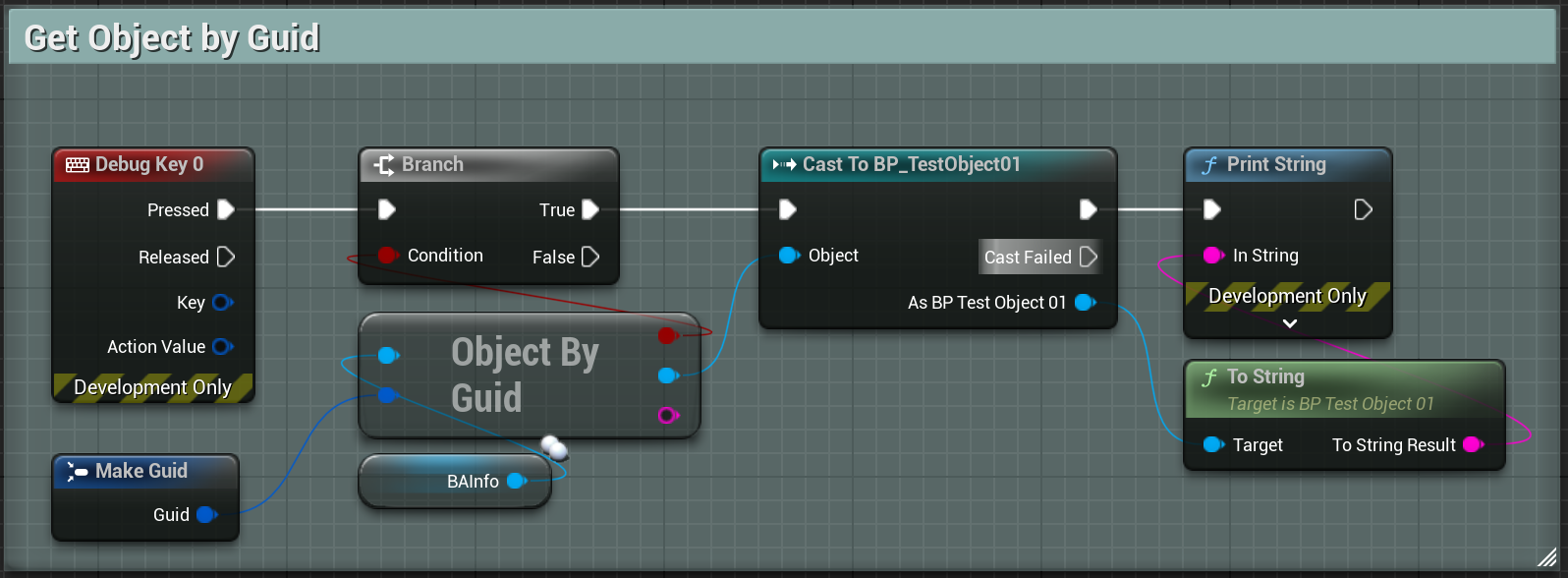Select the Print String node header
Screen dimensions: 1568x578
tap(1288, 165)
